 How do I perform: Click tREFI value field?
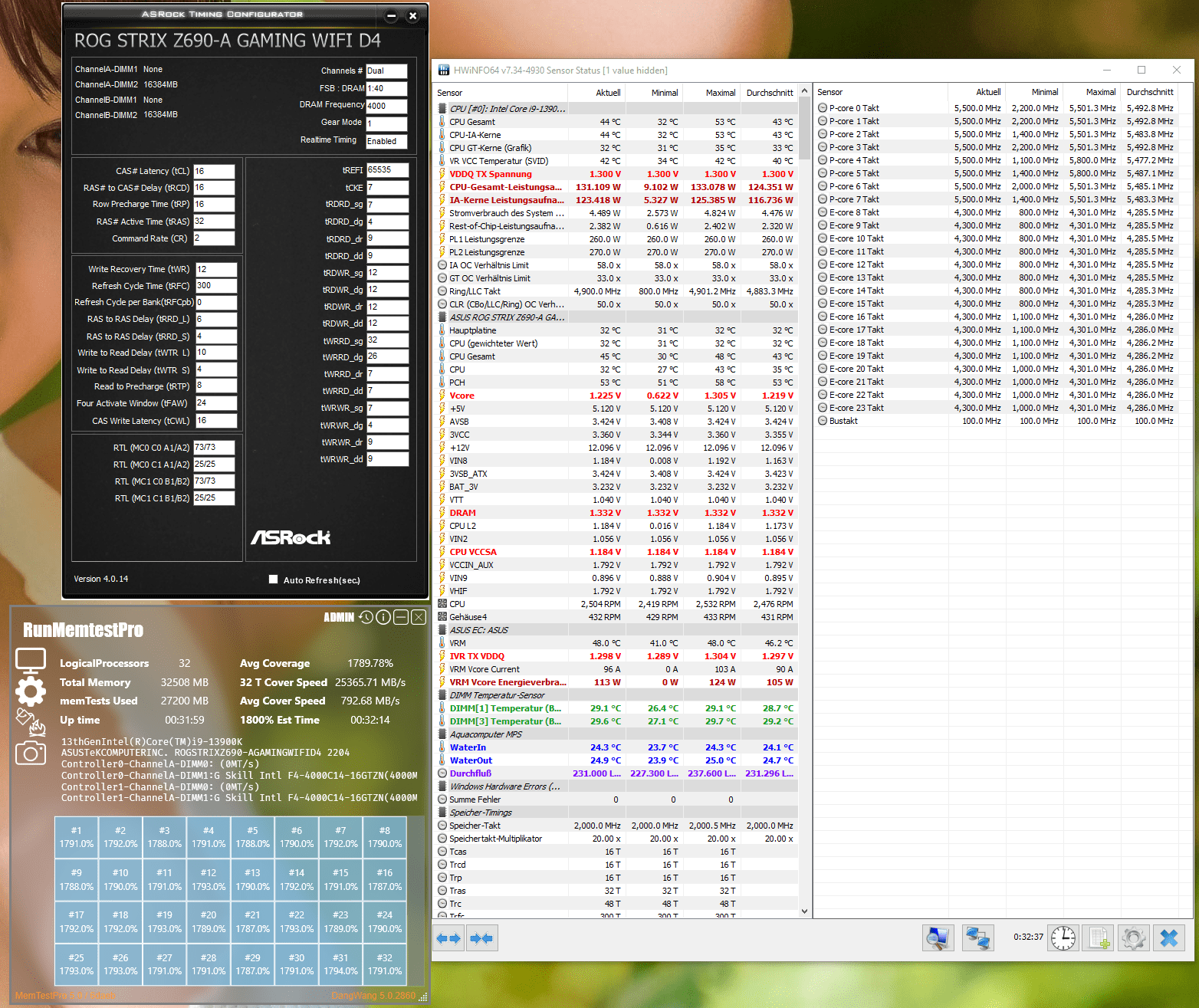pos(387,170)
